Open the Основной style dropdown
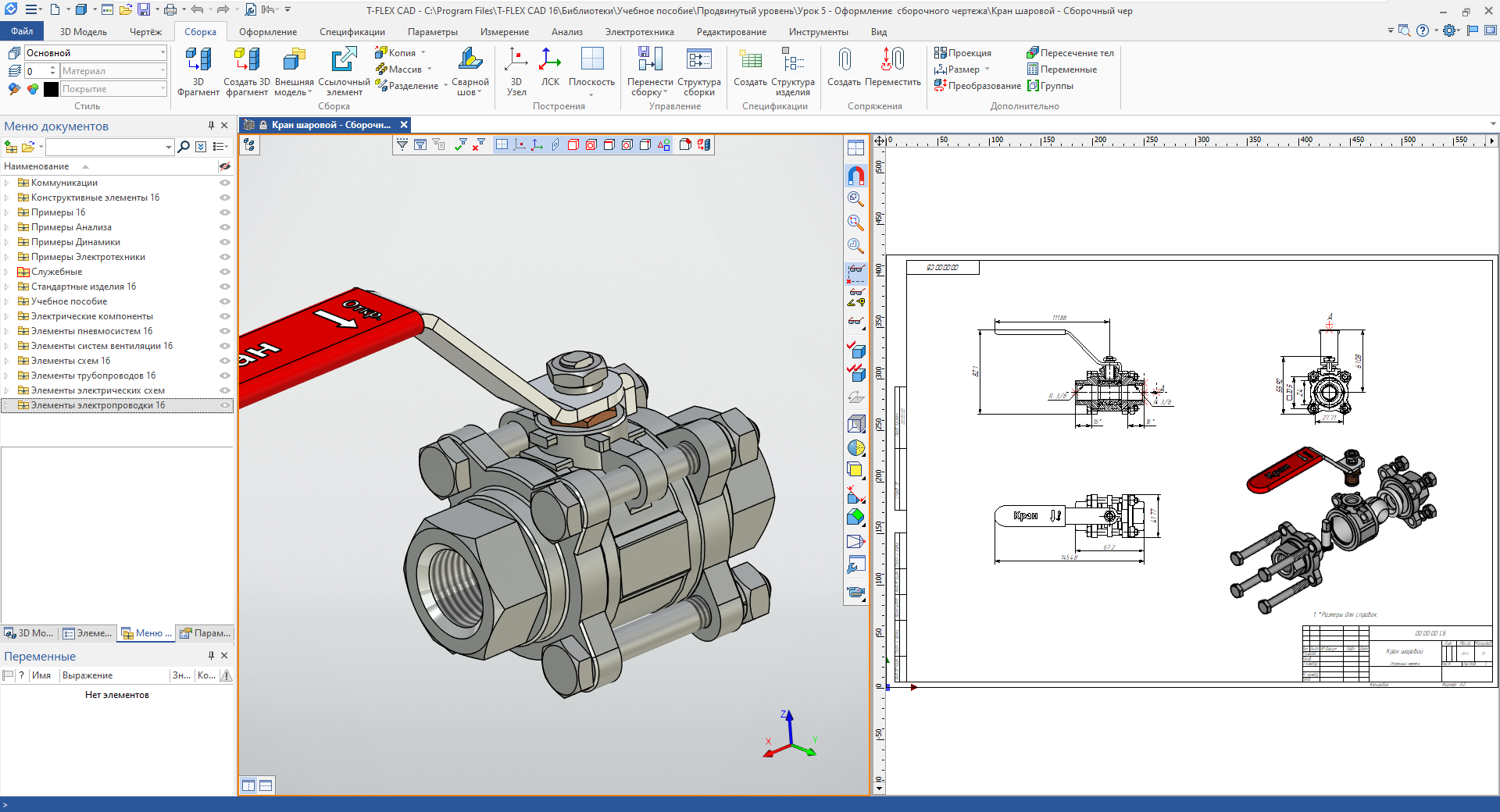1500x812 pixels. 162,53
